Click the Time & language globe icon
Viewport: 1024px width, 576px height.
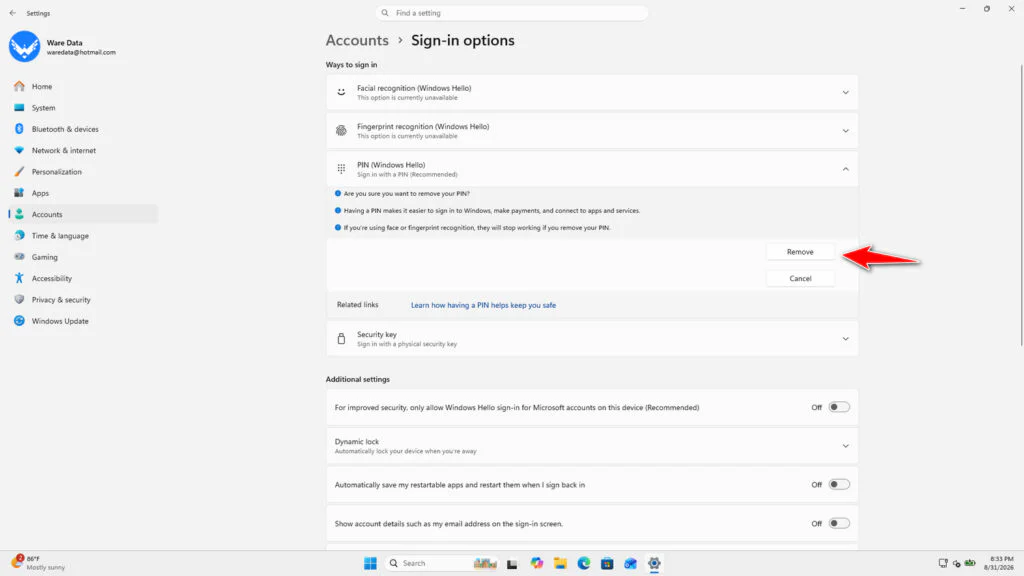[x=20, y=235]
